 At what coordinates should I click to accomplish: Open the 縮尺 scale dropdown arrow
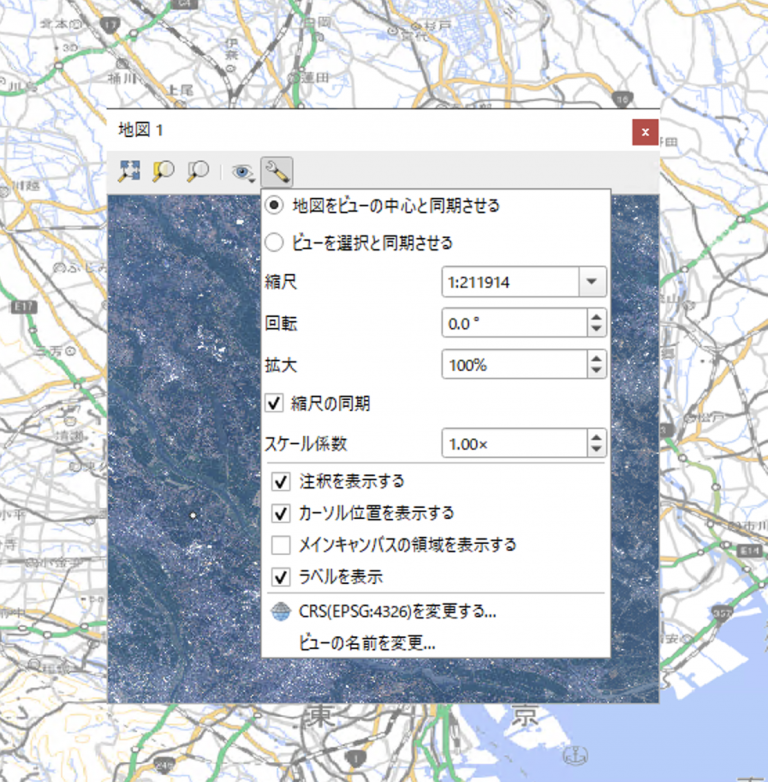click(x=592, y=282)
